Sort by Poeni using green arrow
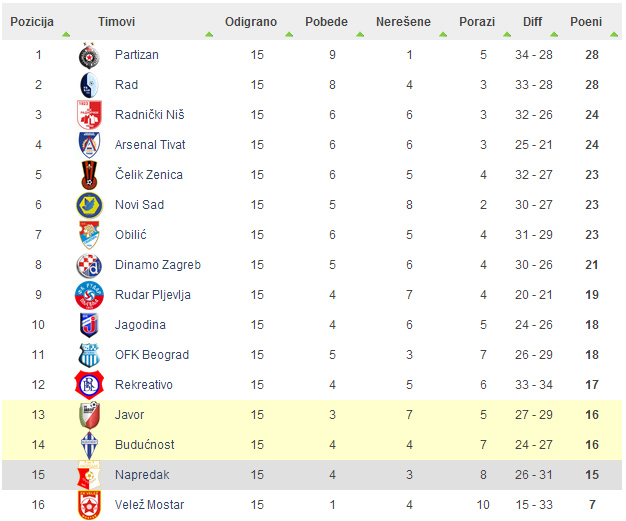This screenshot has height=521, width=626. tap(614, 35)
